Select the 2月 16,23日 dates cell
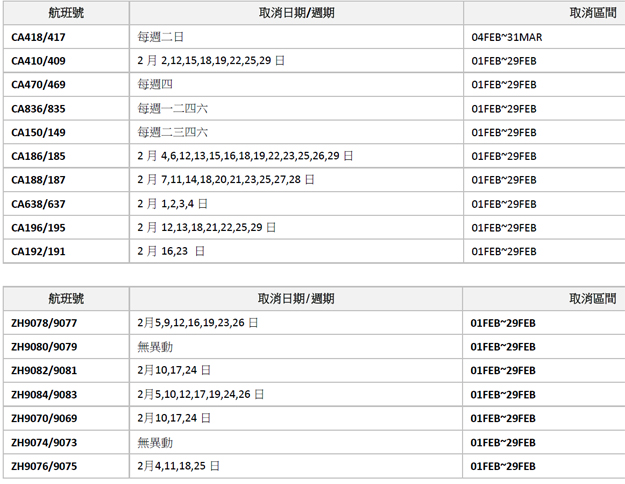This screenshot has width=625, height=484. [171, 251]
